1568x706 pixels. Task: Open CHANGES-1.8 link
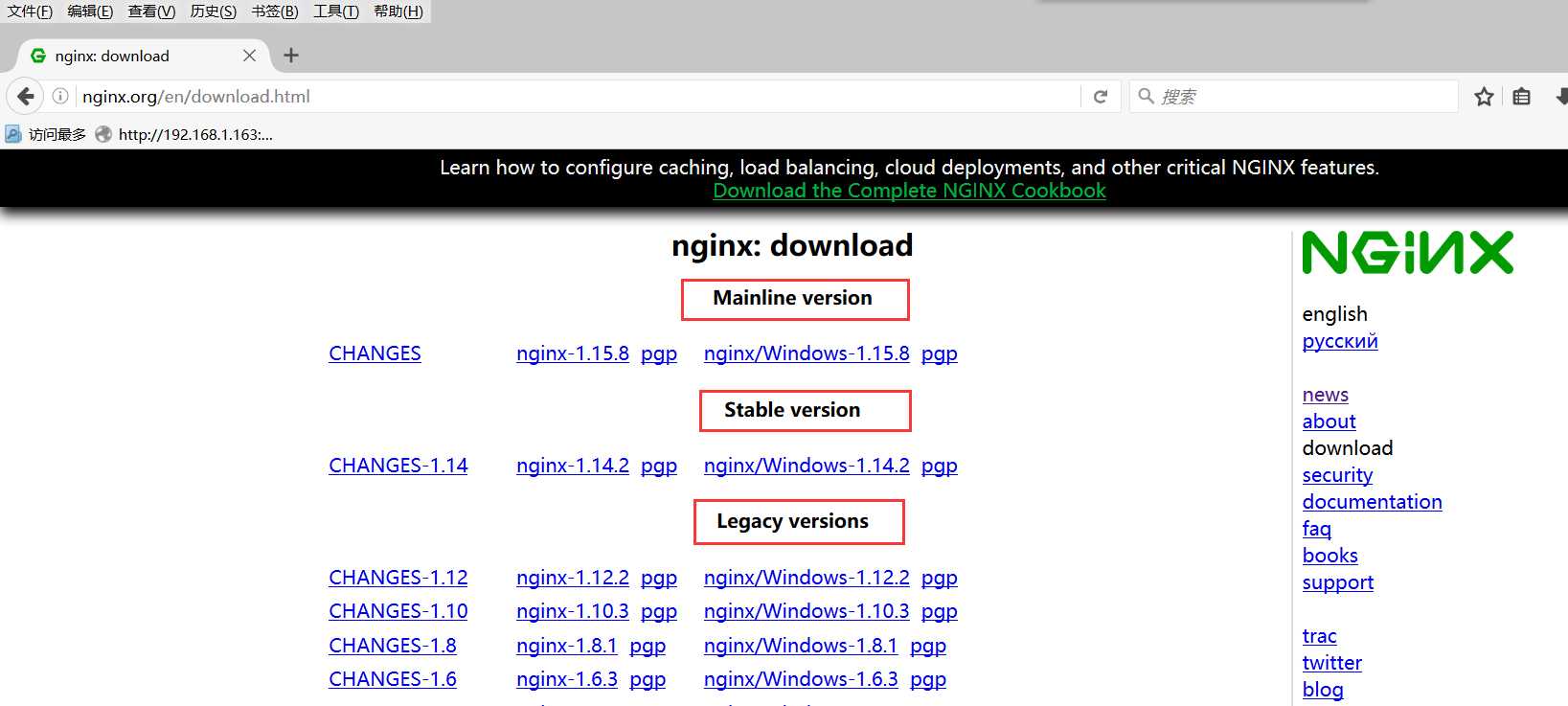[393, 646]
